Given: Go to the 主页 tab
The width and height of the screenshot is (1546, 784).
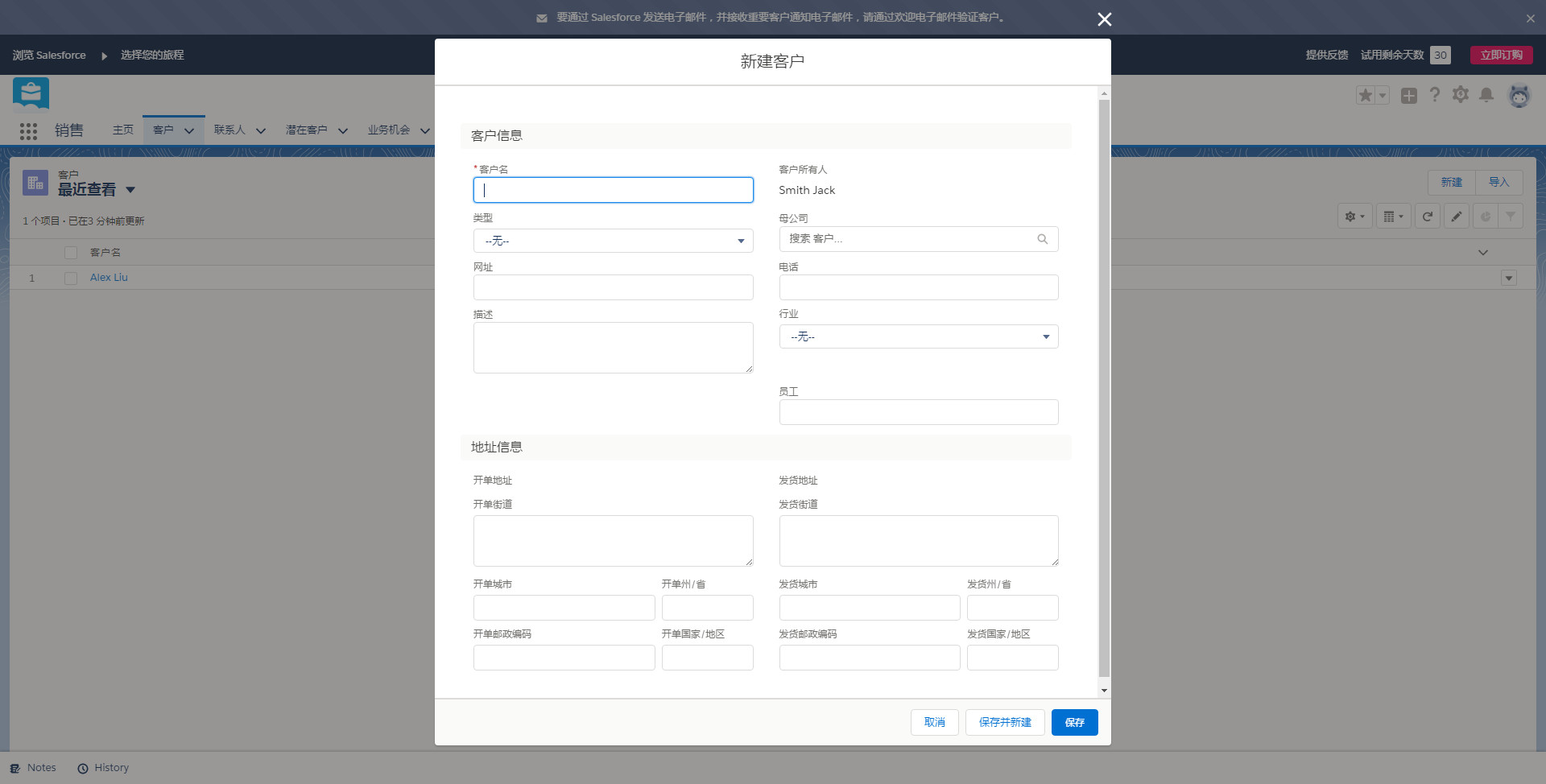Looking at the screenshot, I should tap(123, 130).
